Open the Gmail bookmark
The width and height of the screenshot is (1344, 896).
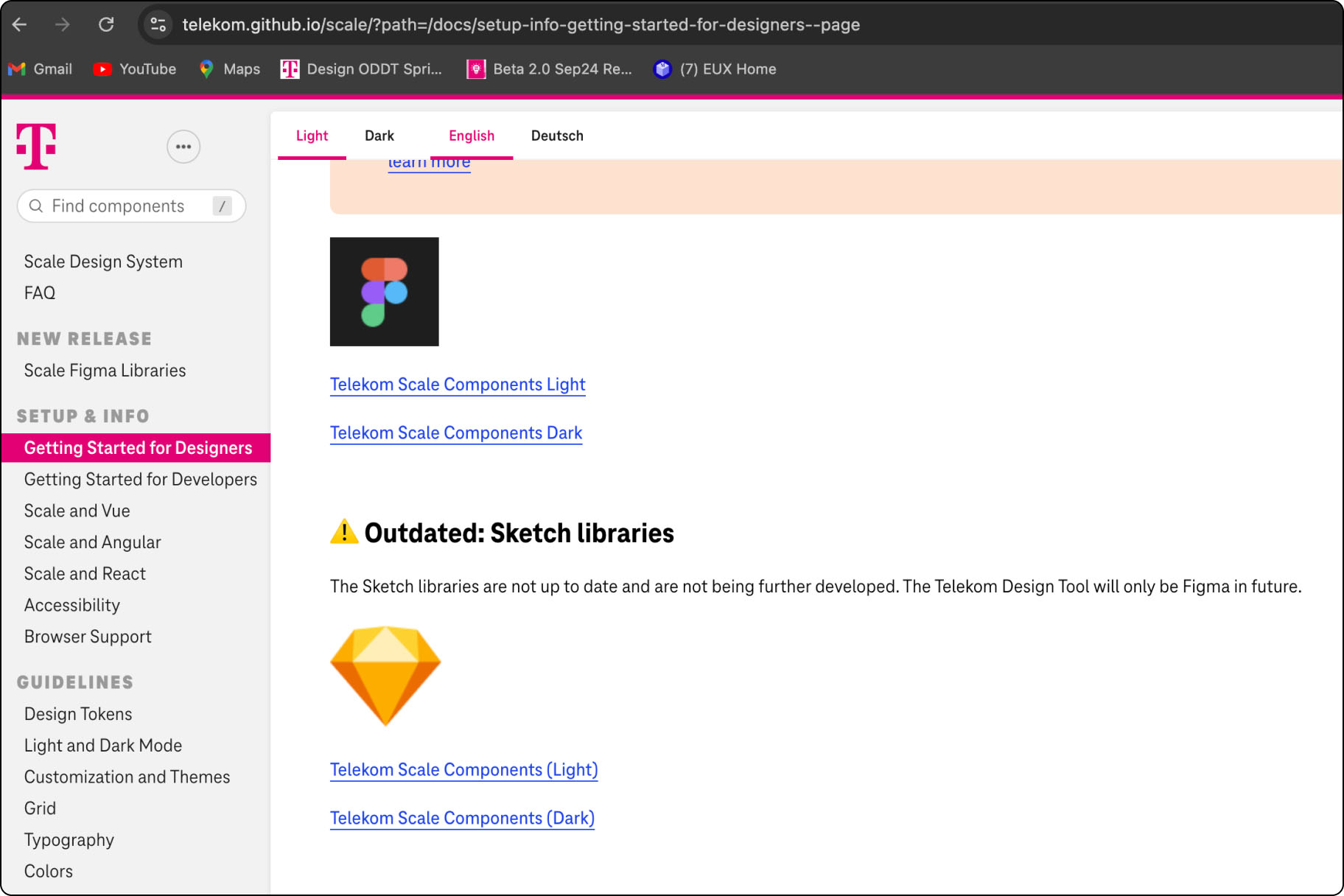coord(41,69)
